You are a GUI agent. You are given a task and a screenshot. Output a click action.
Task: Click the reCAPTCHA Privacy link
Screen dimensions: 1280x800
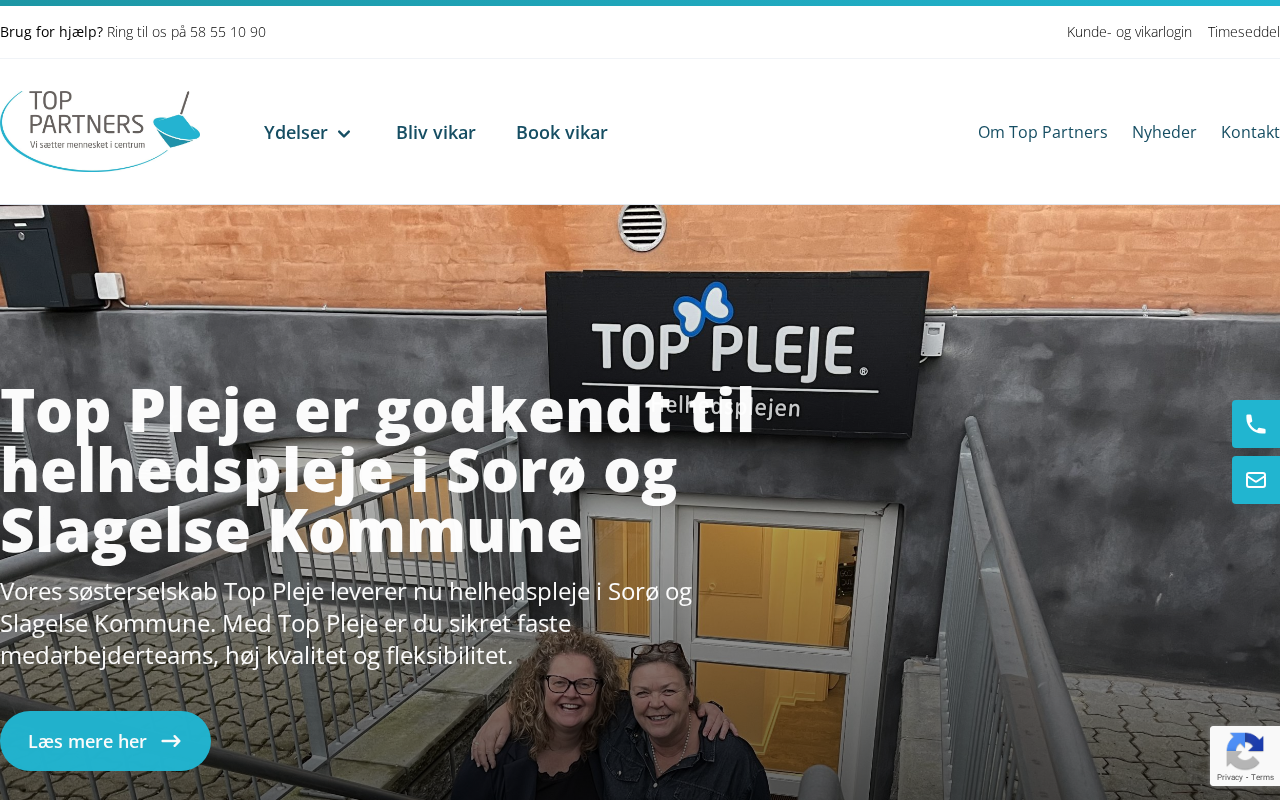(1231, 777)
